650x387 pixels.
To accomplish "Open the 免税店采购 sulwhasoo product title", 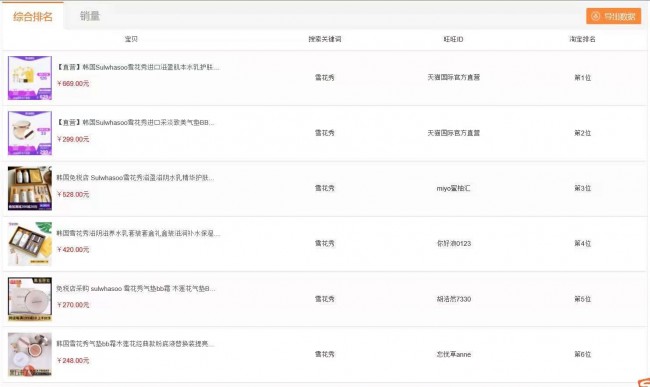I will (x=136, y=288).
